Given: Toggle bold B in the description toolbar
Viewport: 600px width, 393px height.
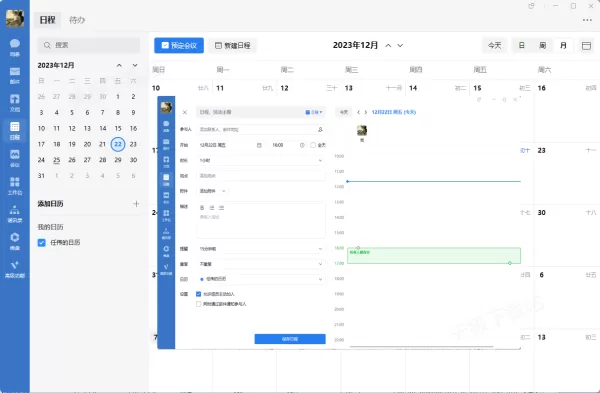Looking at the screenshot, I should pyautogui.click(x=202, y=208).
